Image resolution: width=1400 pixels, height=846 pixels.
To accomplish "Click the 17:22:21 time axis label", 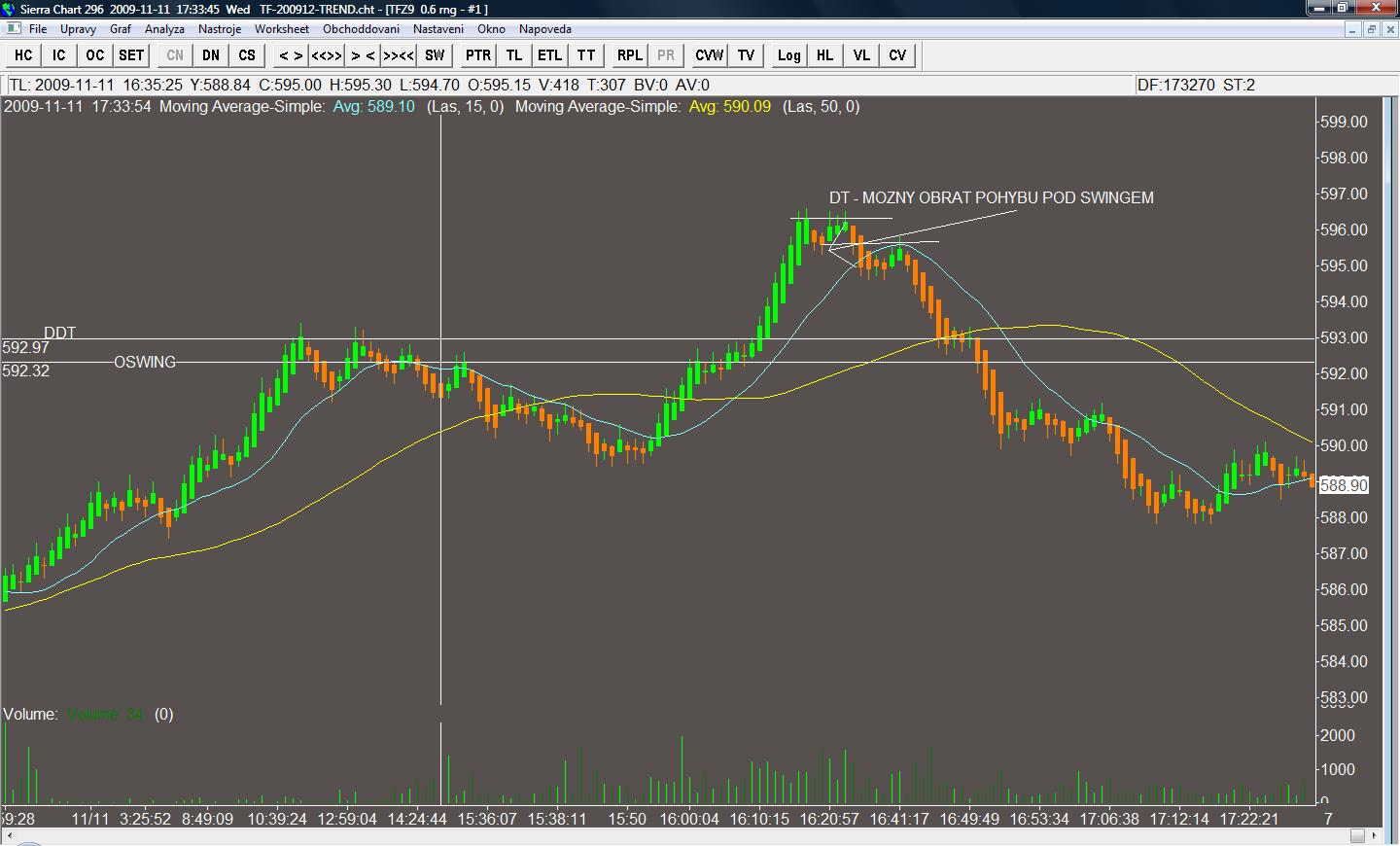I will coord(1249,819).
